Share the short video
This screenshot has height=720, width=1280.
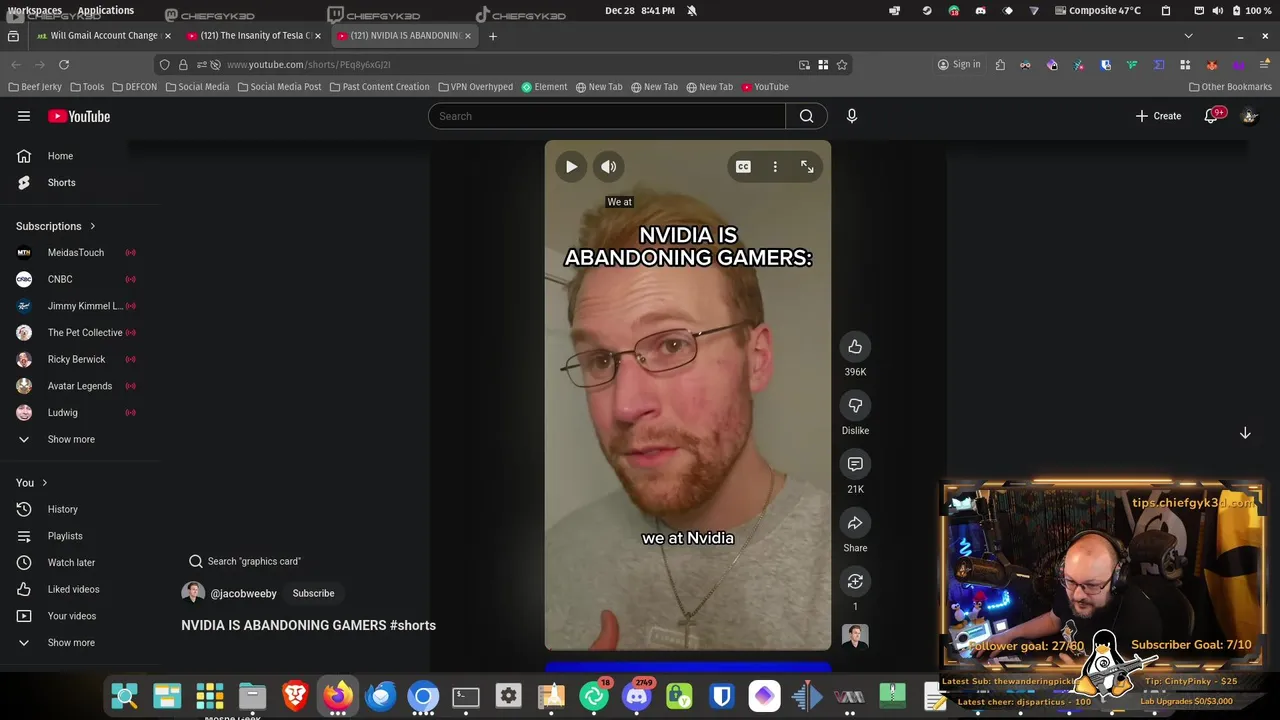click(x=855, y=523)
